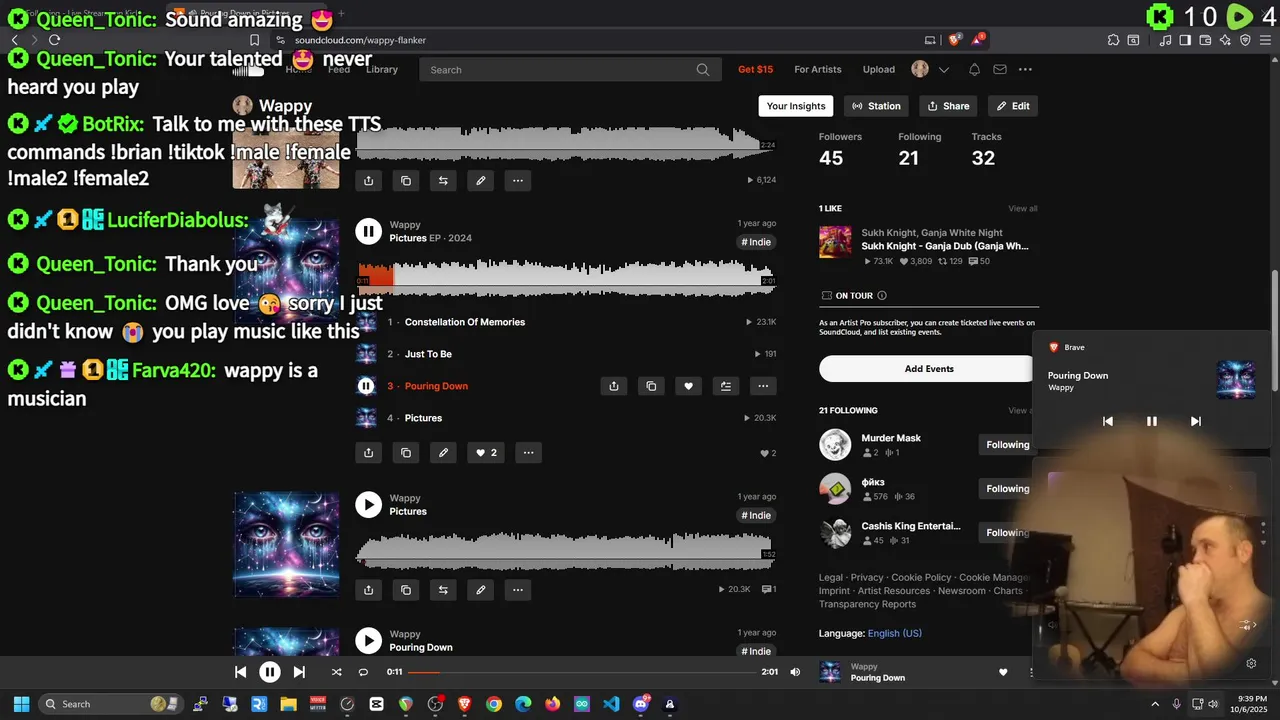Click the Share profile button
1280x720 pixels.
click(948, 106)
